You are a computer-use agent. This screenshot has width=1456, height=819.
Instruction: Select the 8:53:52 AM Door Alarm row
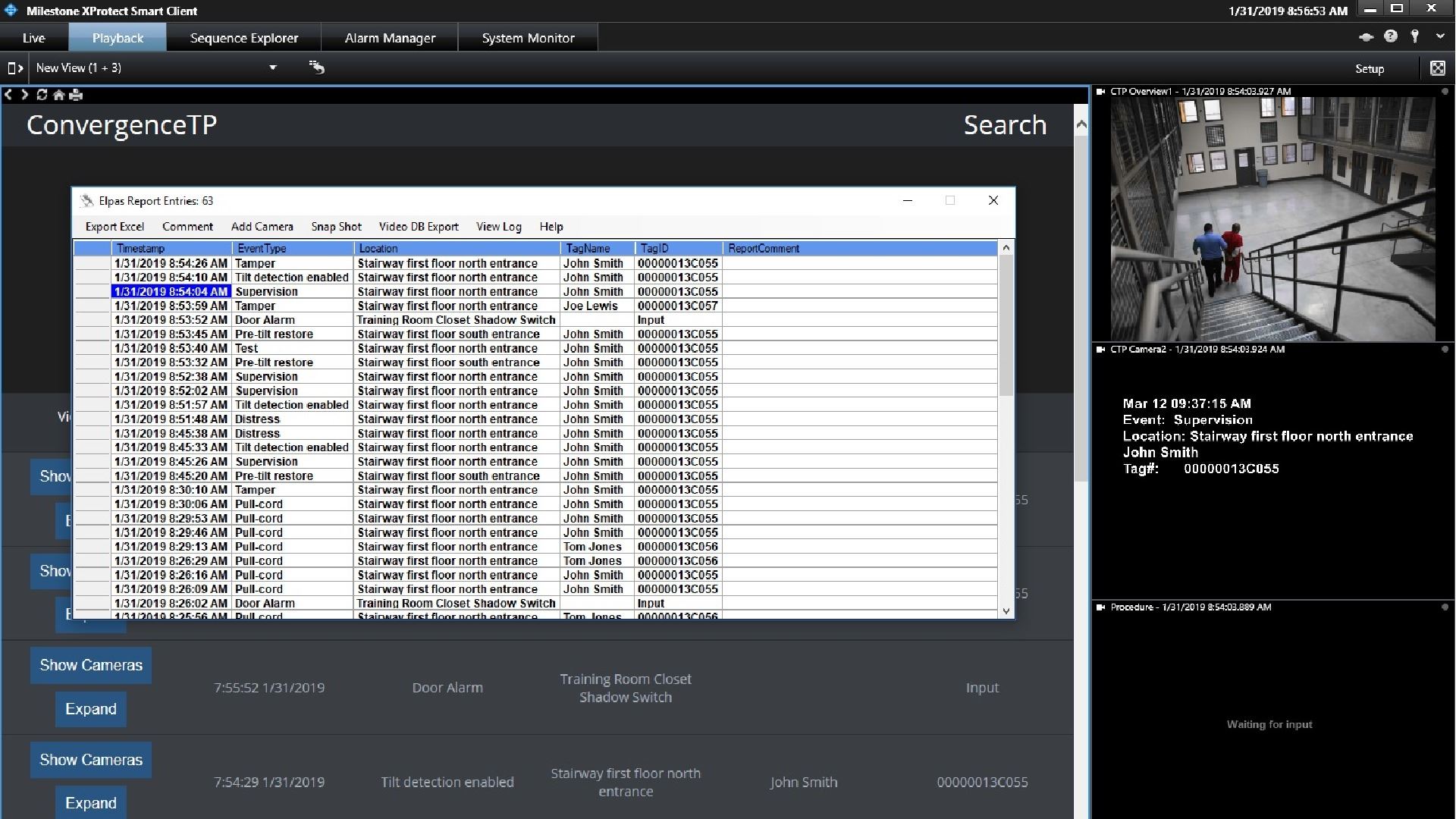pos(535,320)
